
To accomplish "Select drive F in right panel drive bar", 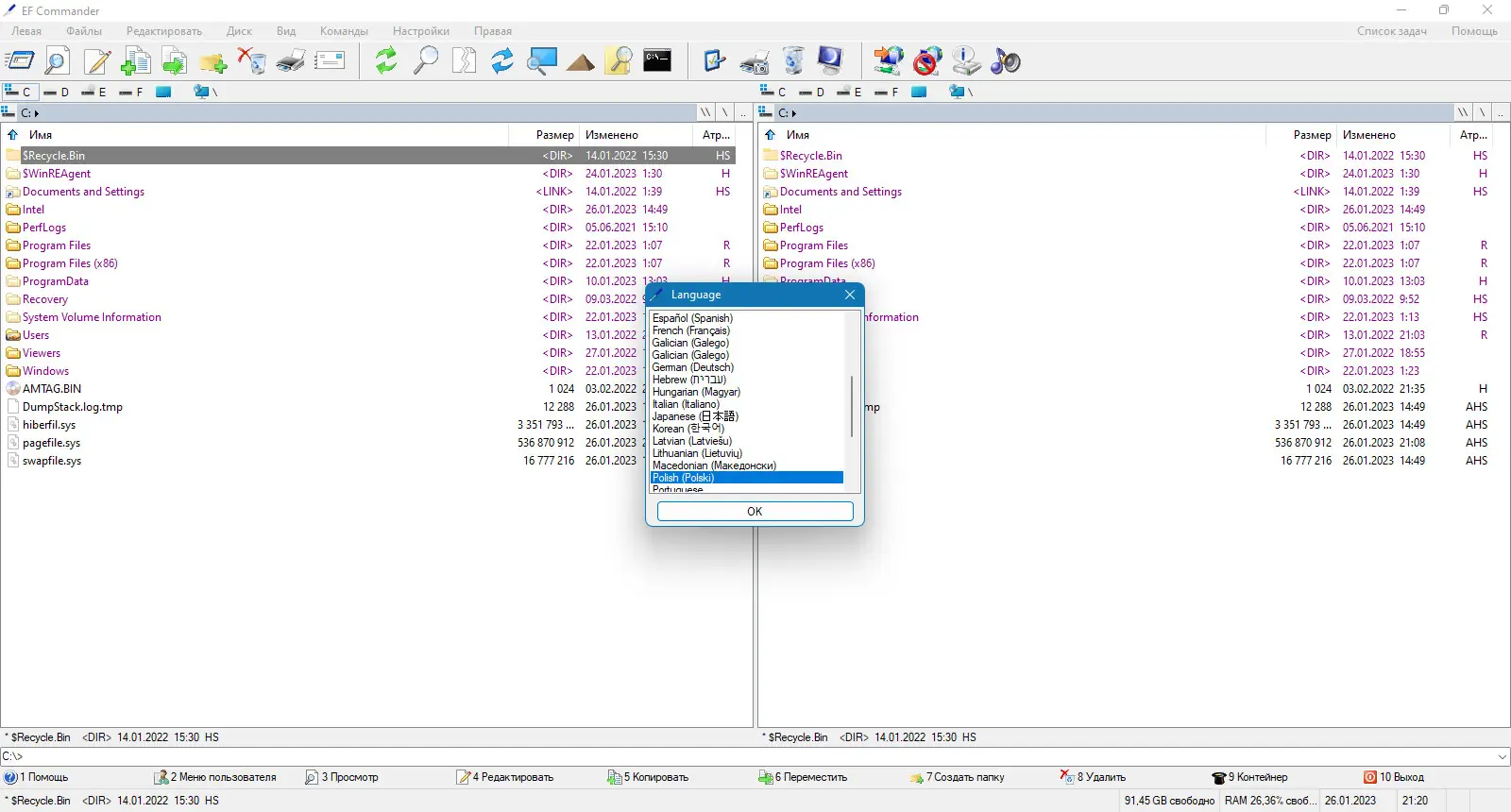I will tap(887, 92).
